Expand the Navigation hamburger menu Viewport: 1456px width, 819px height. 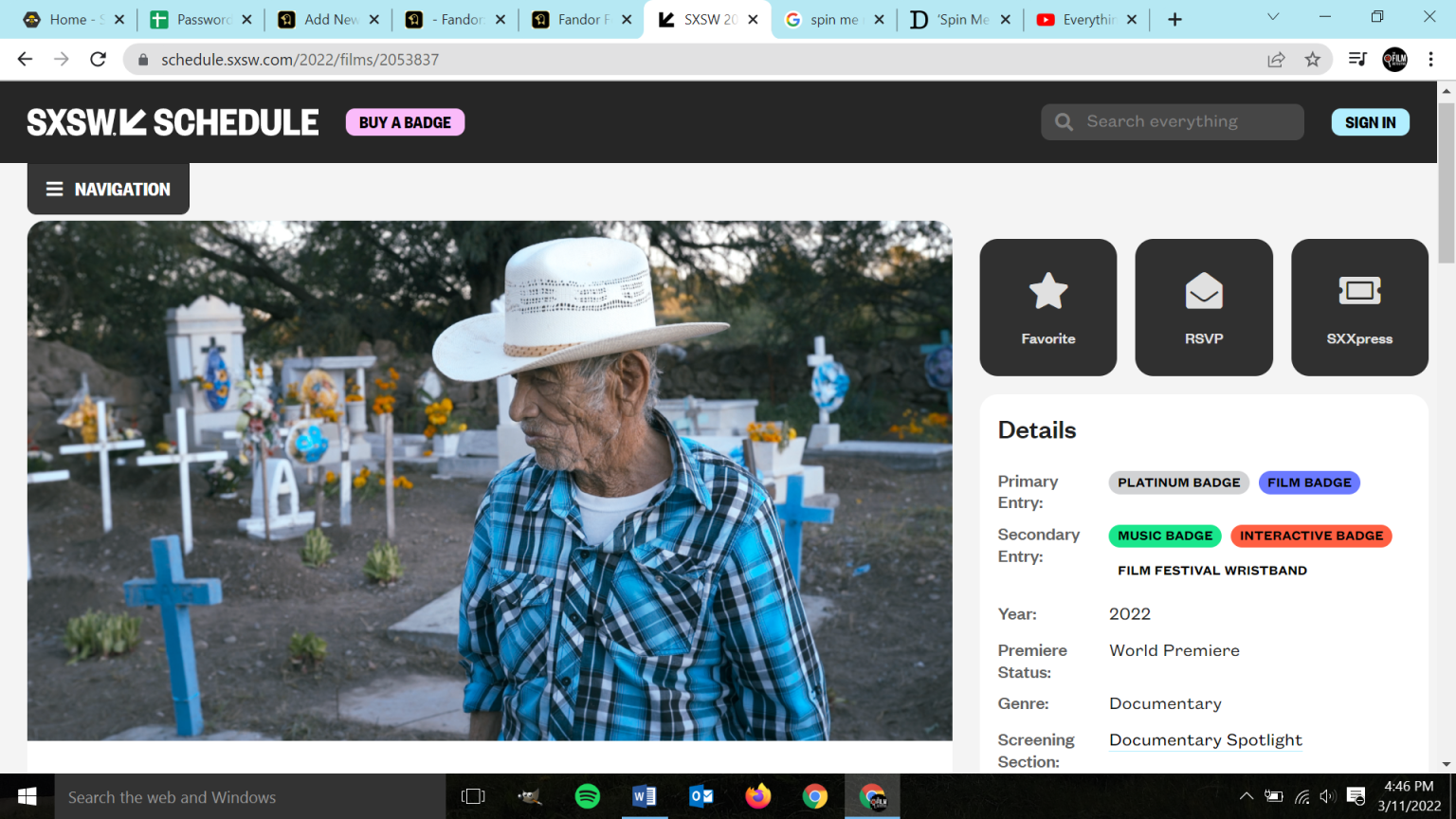coord(108,190)
